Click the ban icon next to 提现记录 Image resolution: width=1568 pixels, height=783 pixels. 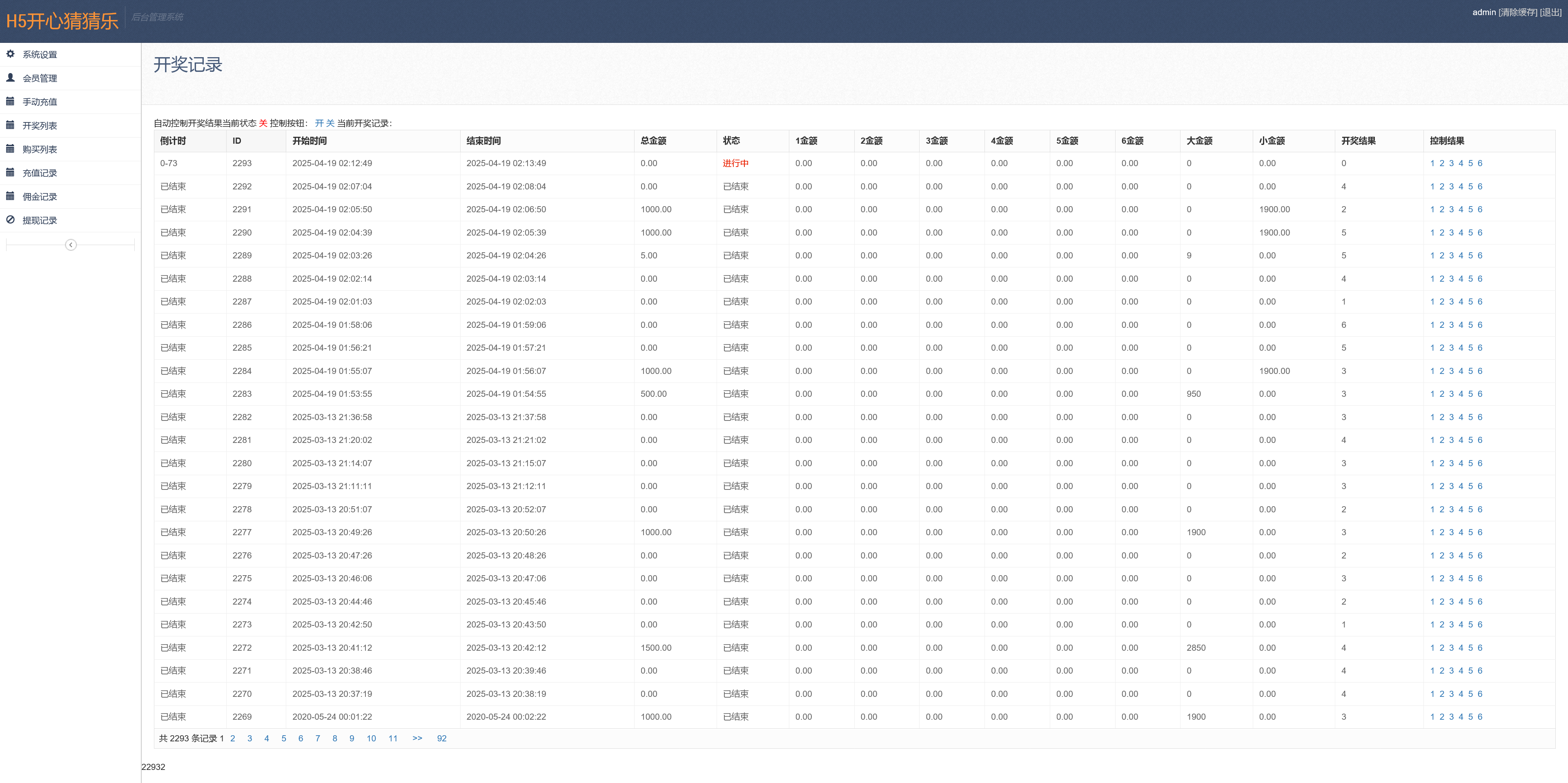pos(10,220)
